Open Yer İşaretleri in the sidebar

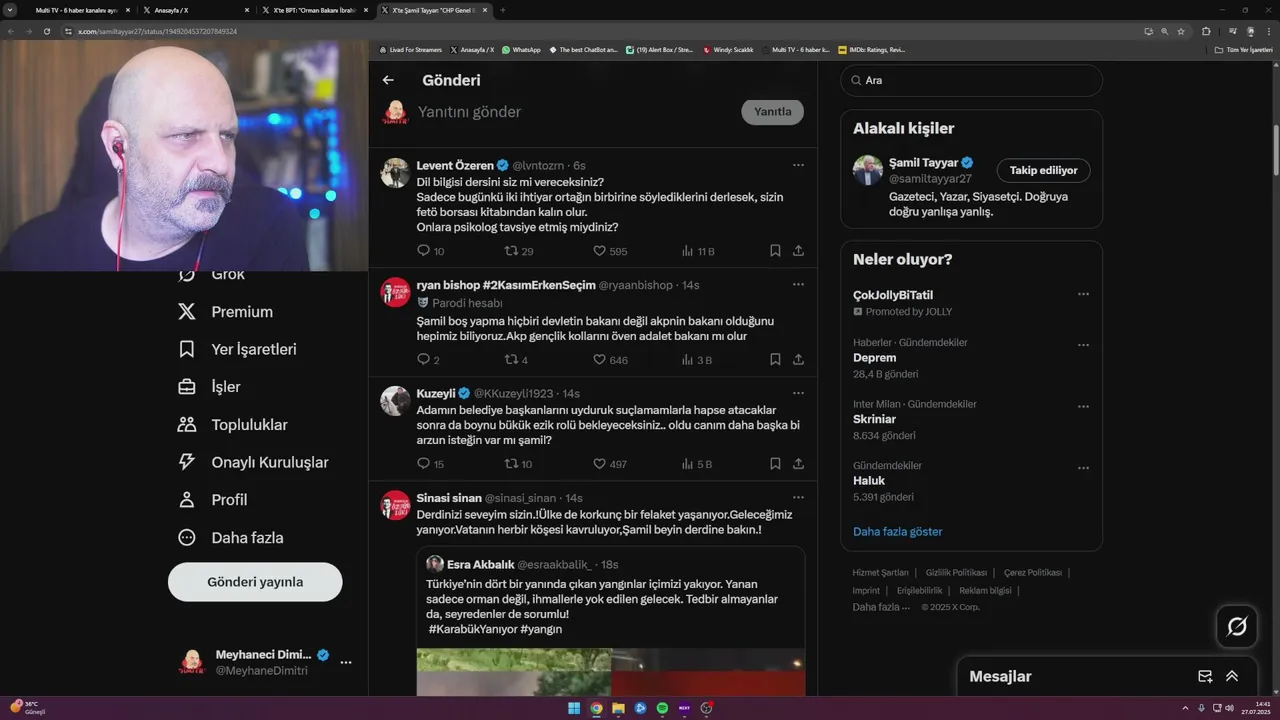coord(237,349)
